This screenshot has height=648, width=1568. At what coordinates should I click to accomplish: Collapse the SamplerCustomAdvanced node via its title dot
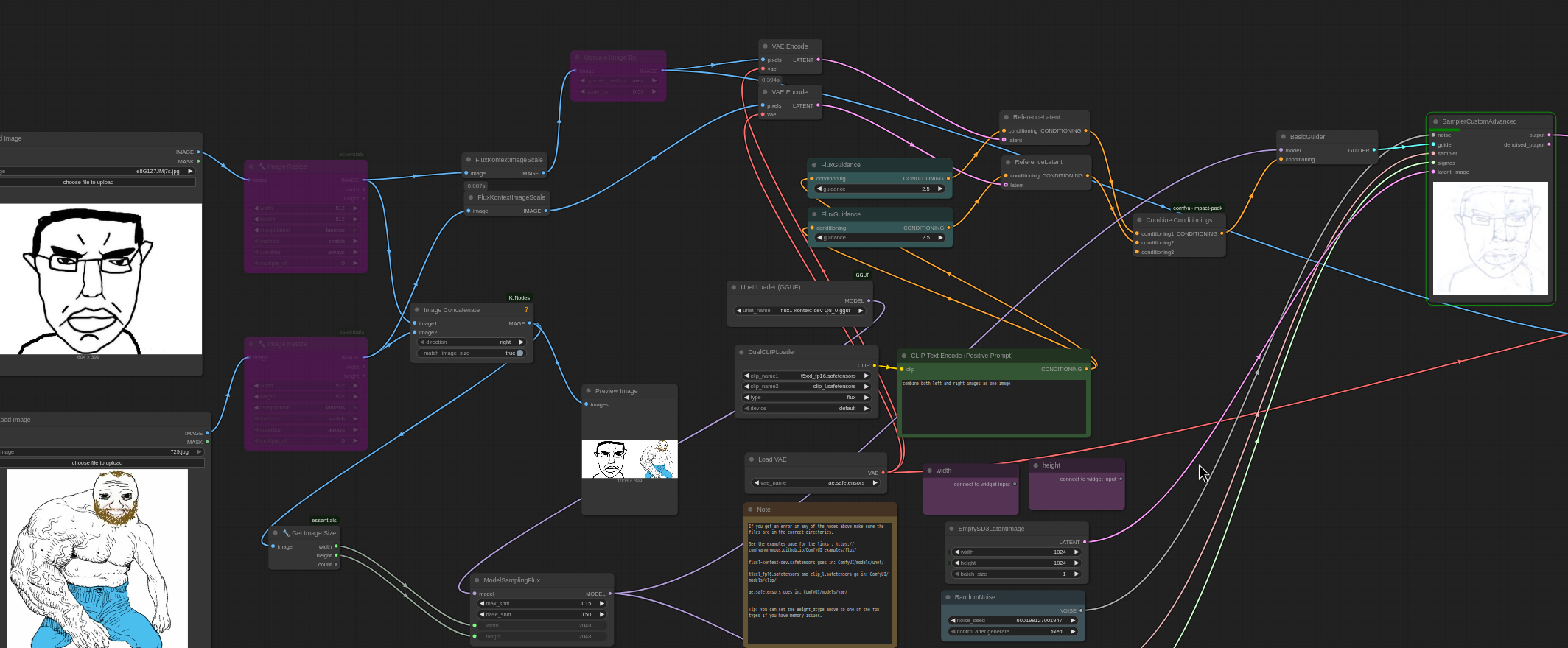pos(1435,121)
